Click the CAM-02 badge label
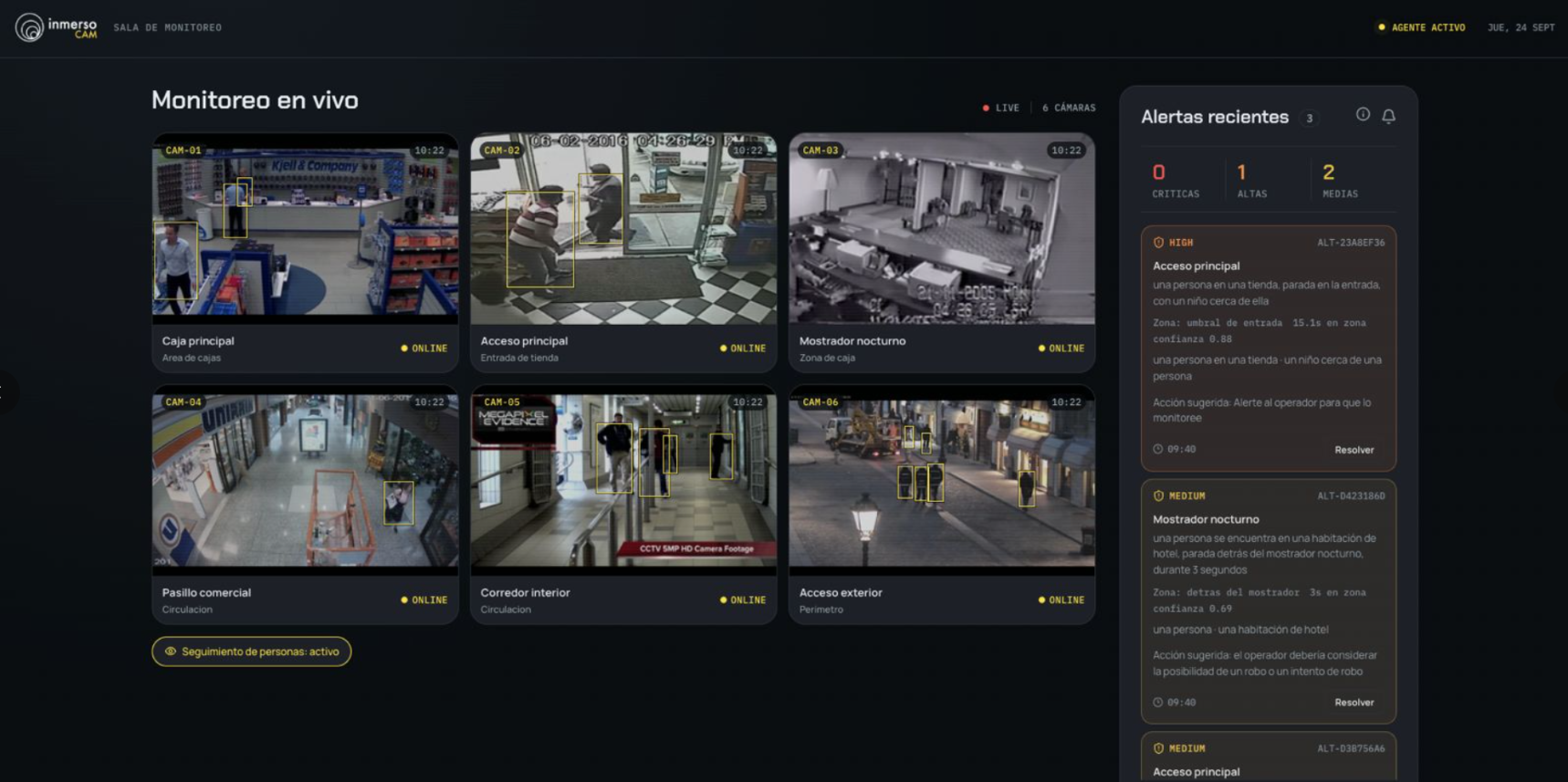Screen dimensions: 1568x782 pyautogui.click(x=502, y=151)
